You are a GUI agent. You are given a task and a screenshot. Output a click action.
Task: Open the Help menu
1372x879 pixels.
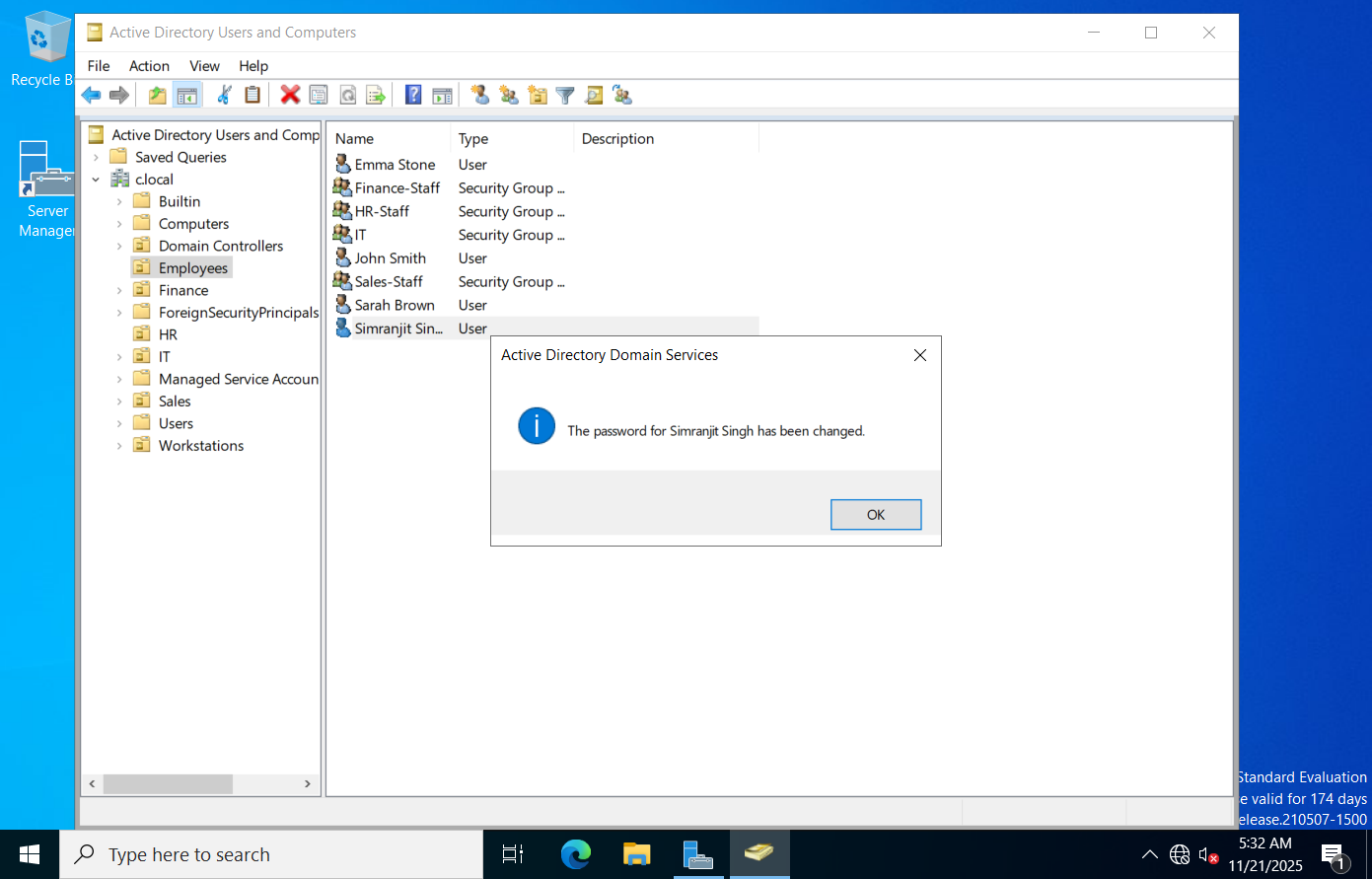253,66
